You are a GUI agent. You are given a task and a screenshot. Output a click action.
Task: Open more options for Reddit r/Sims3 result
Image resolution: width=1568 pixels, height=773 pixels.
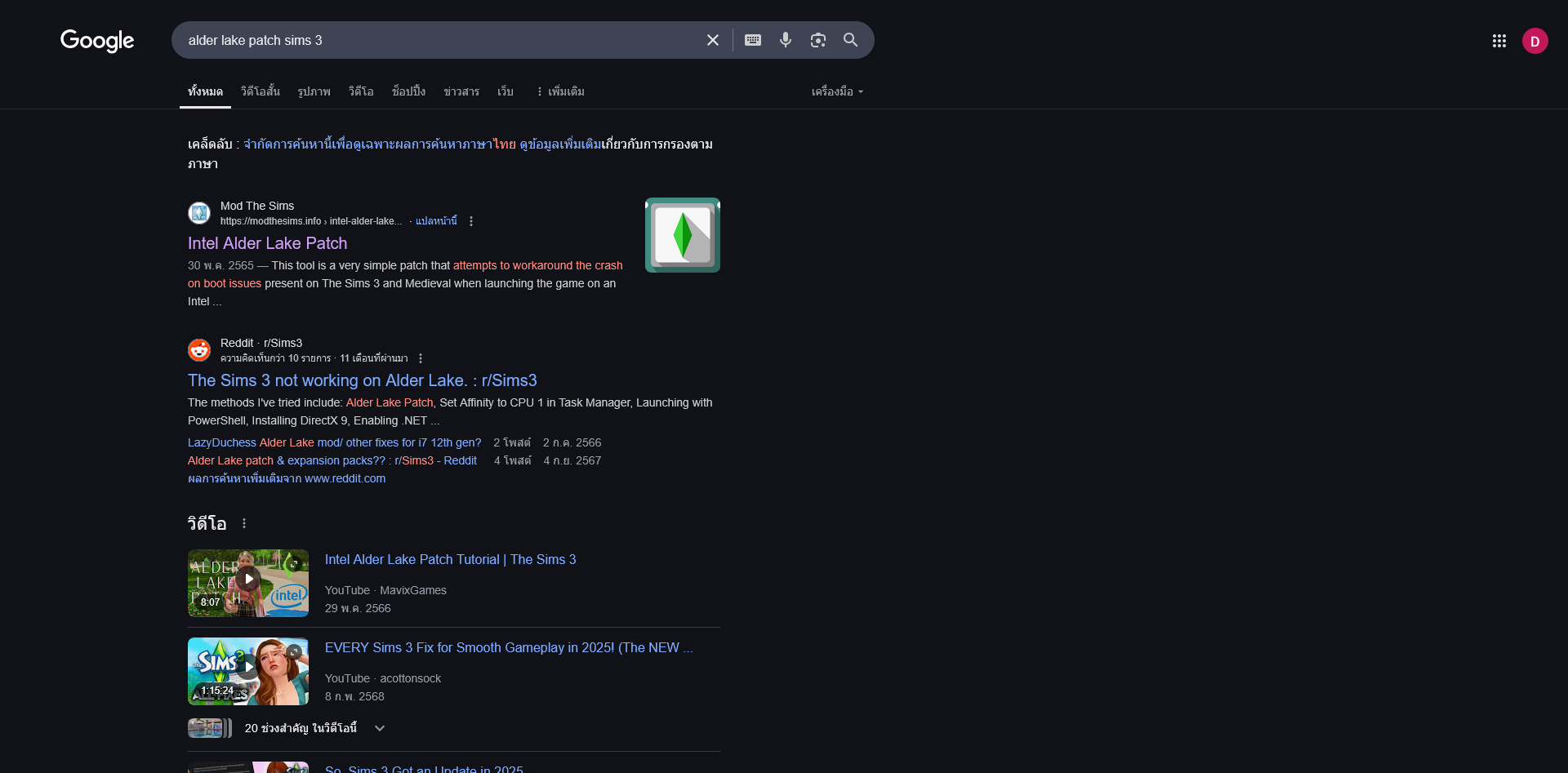[x=421, y=358]
